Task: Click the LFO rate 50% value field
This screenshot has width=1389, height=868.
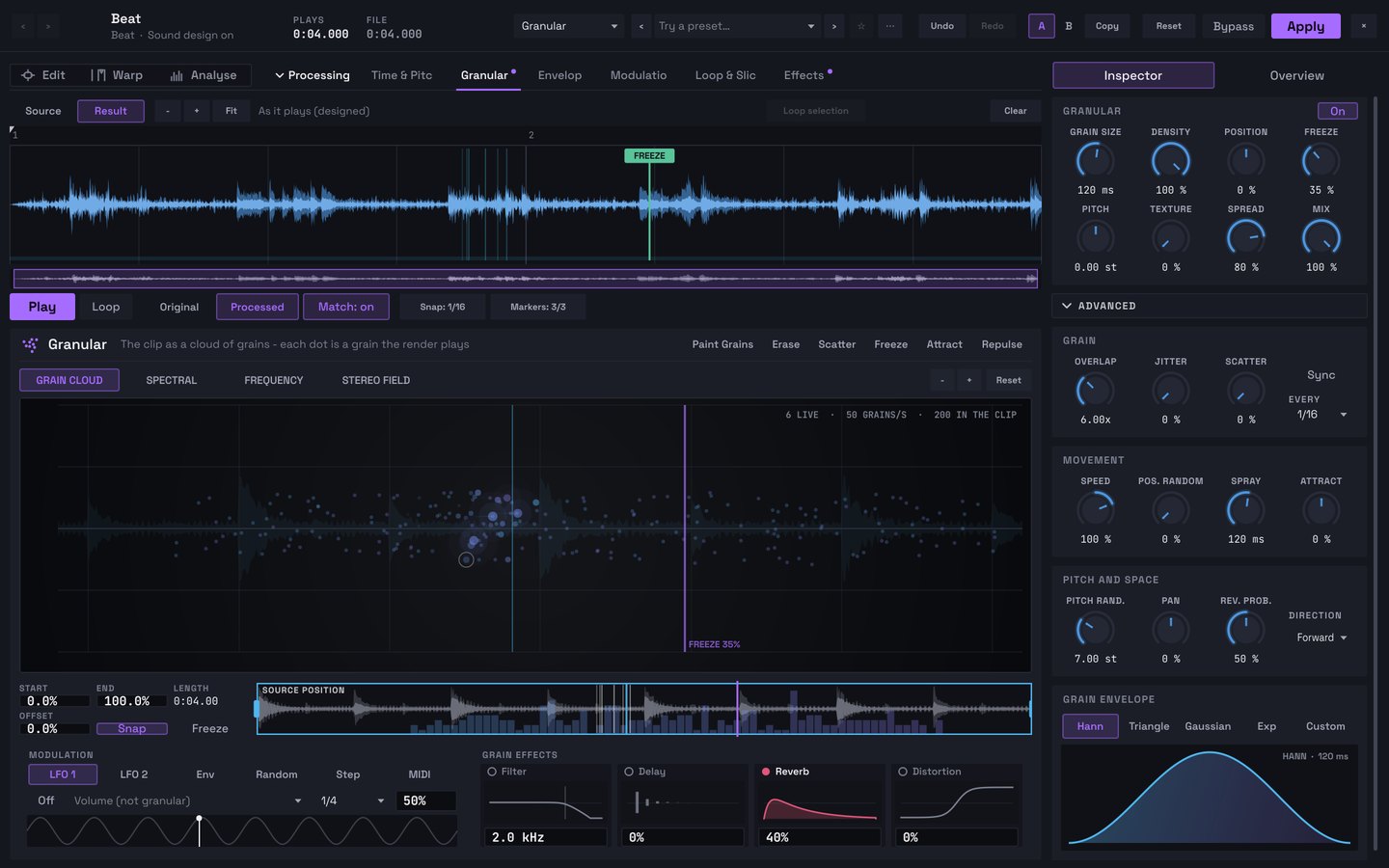Action: point(426,800)
